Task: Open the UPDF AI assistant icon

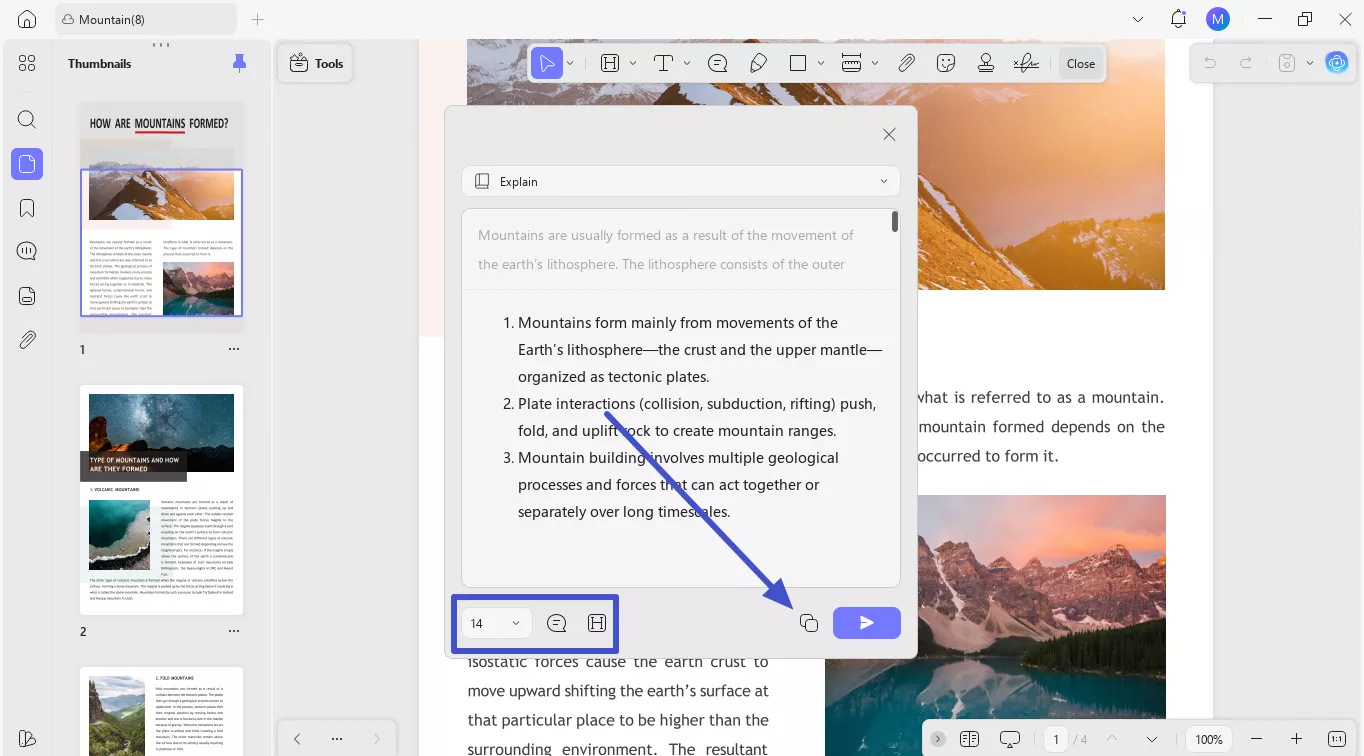Action: pyautogui.click(x=1337, y=63)
